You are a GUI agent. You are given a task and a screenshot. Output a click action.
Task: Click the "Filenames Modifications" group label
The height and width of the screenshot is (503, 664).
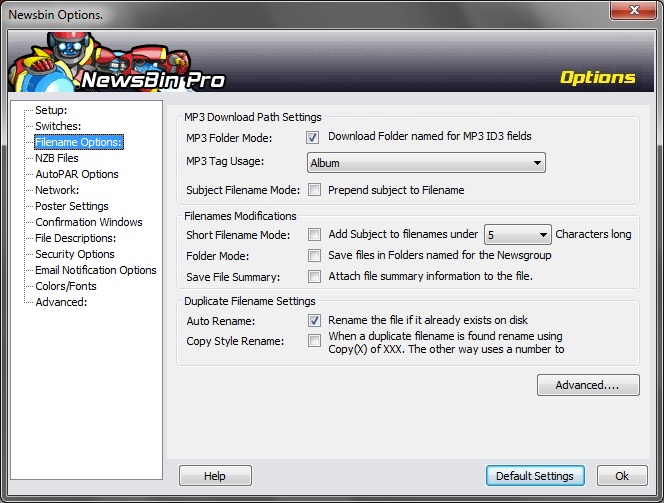(x=240, y=216)
